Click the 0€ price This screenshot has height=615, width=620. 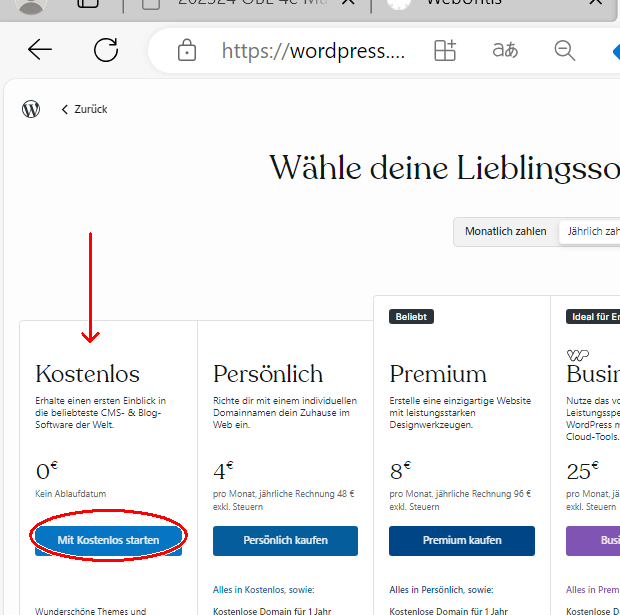[x=47, y=470]
